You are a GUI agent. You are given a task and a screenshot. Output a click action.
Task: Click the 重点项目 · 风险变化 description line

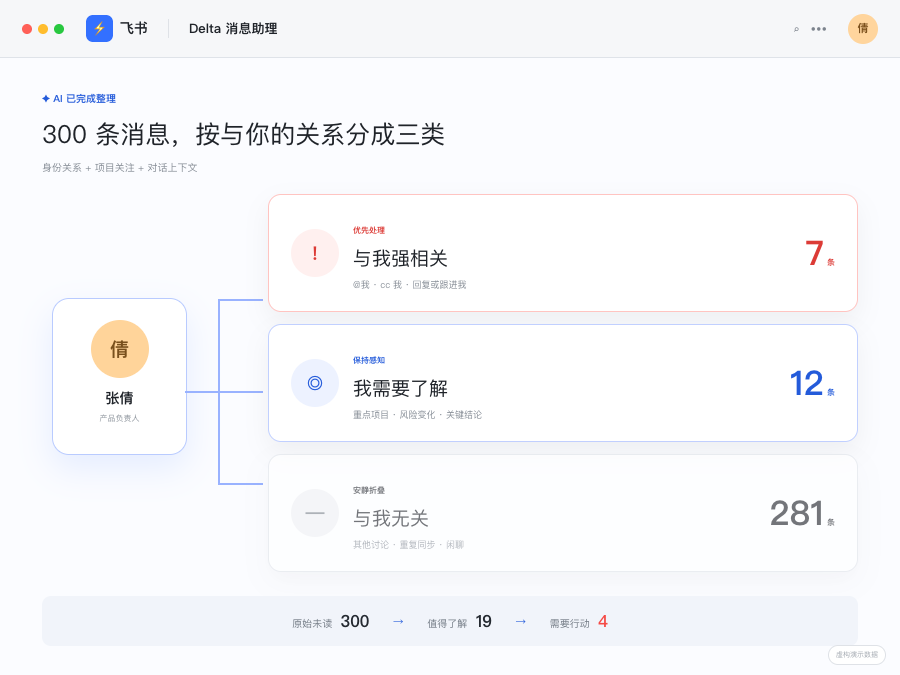tap(417, 415)
